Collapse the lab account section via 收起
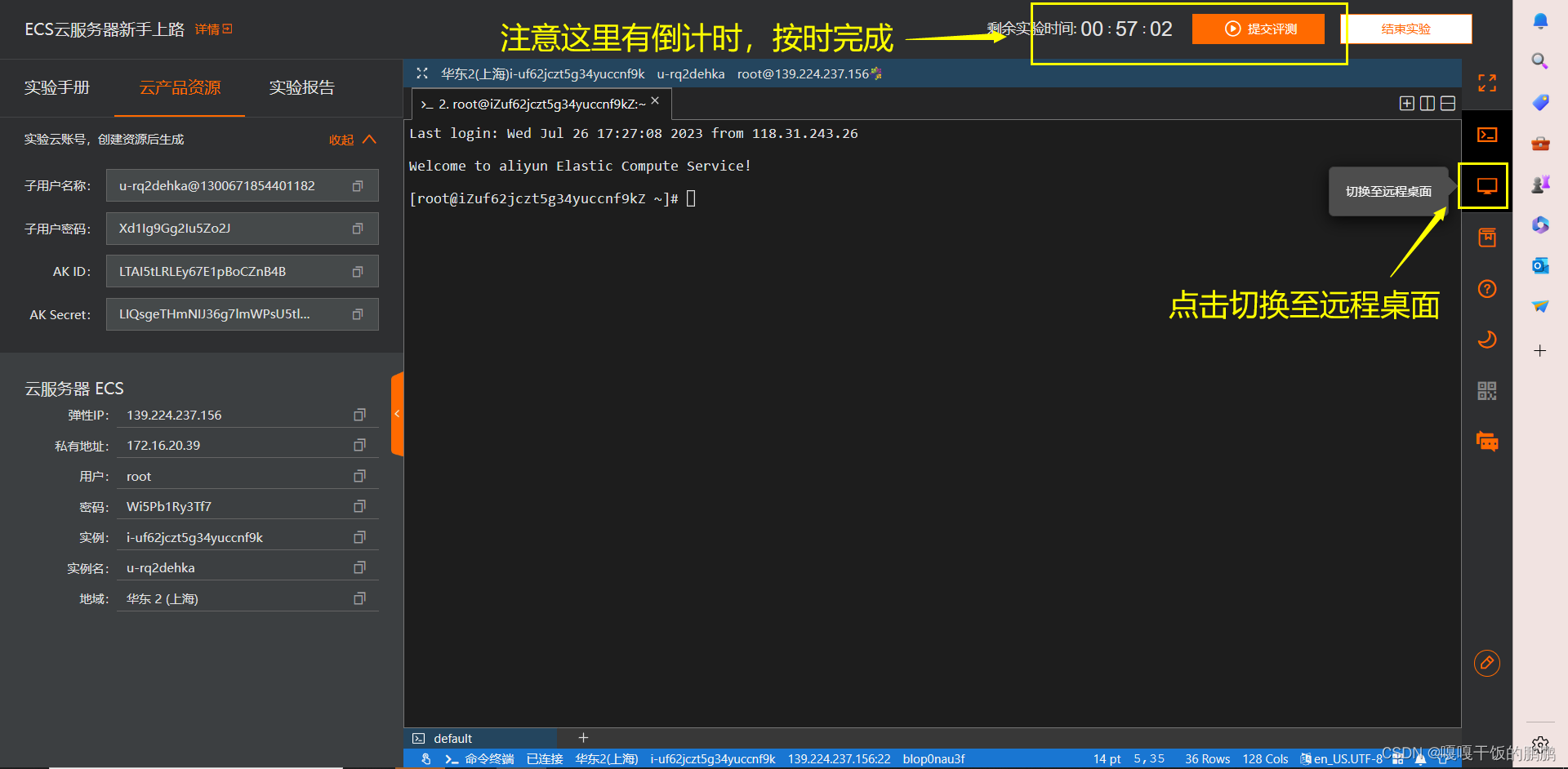This screenshot has height=769, width=1568. point(352,140)
